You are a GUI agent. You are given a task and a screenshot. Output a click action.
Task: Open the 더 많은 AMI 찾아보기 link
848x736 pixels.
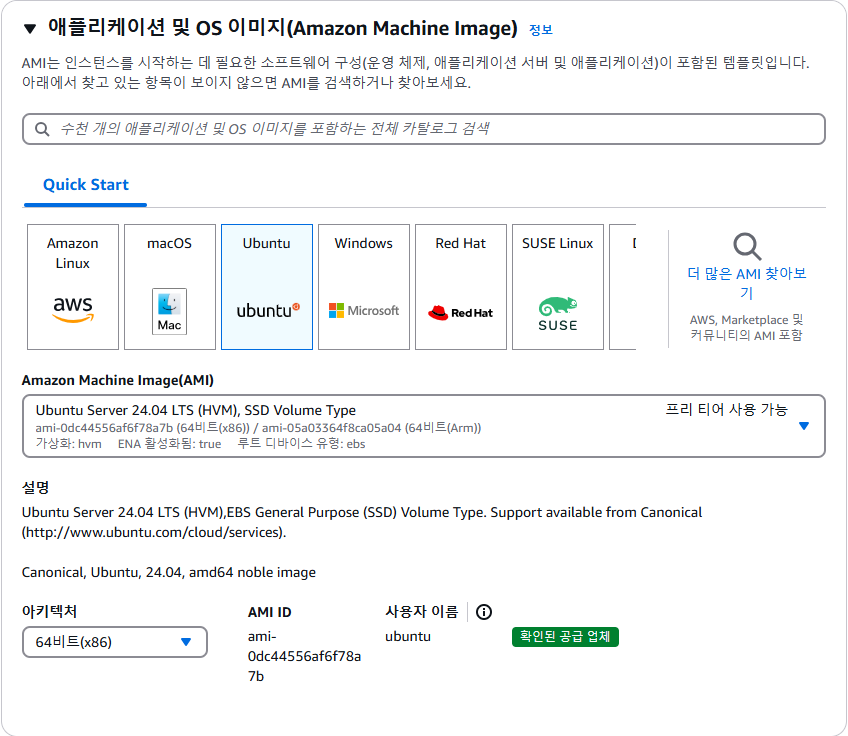(747, 283)
